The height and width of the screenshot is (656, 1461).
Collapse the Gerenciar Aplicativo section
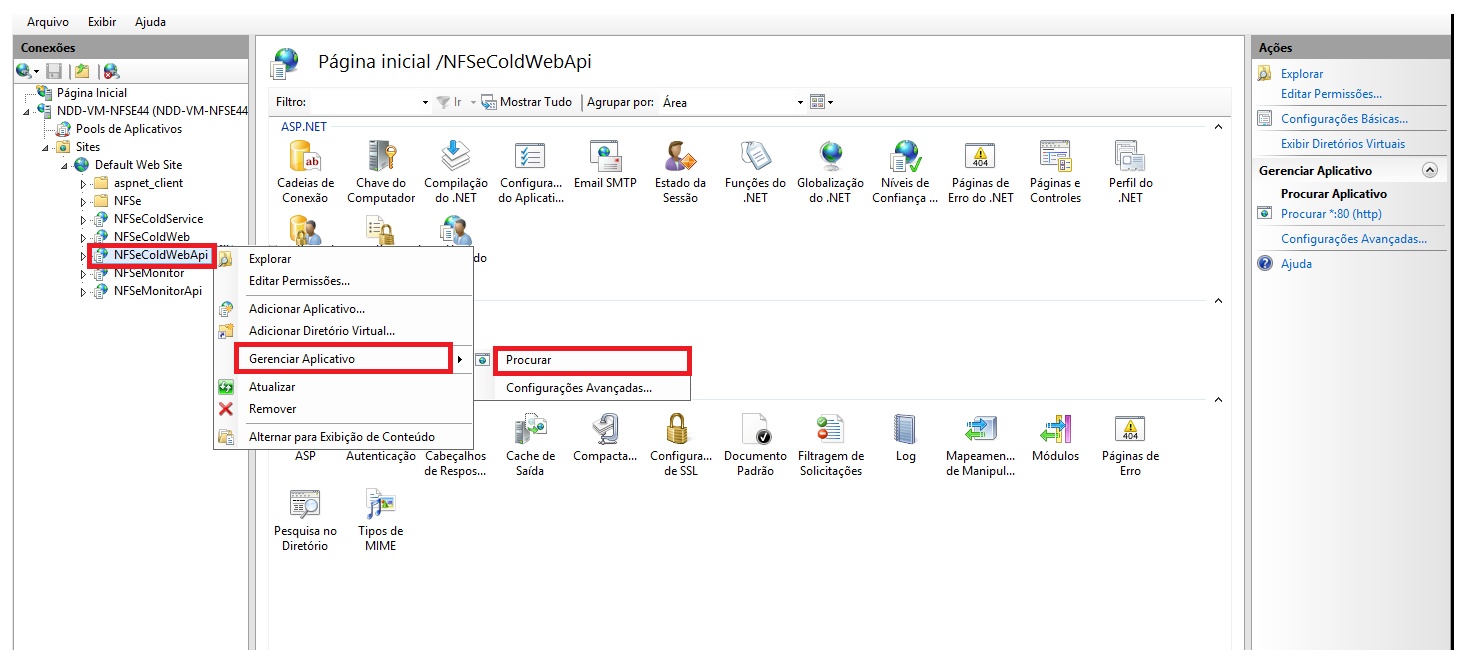coord(1430,171)
